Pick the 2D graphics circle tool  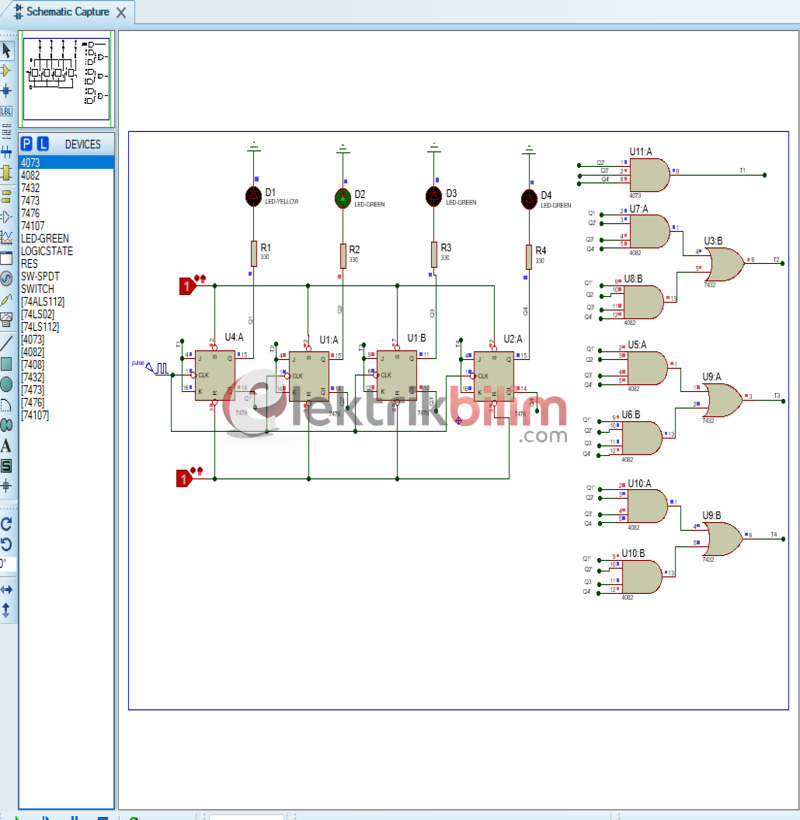[x=6, y=384]
